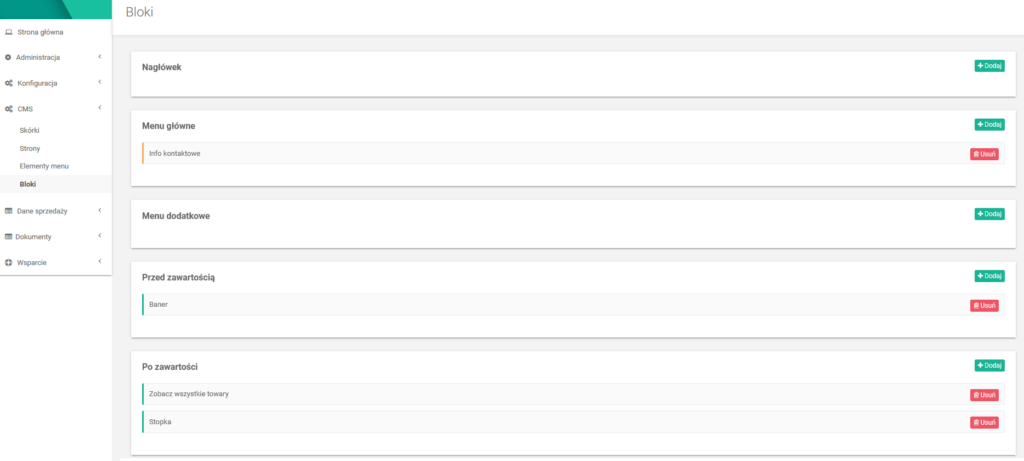Expand the Dane sprzedaży chevron

(x=99, y=211)
